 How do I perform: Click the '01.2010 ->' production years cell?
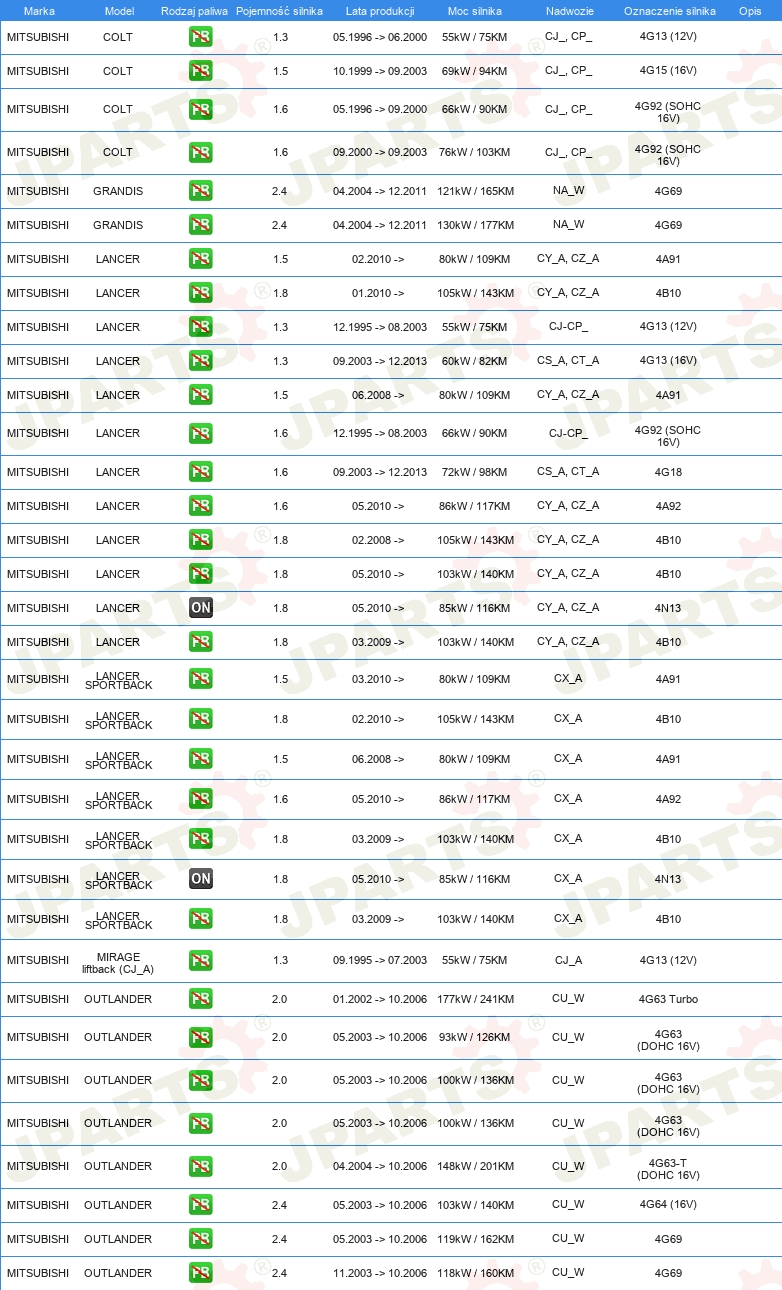click(379, 293)
